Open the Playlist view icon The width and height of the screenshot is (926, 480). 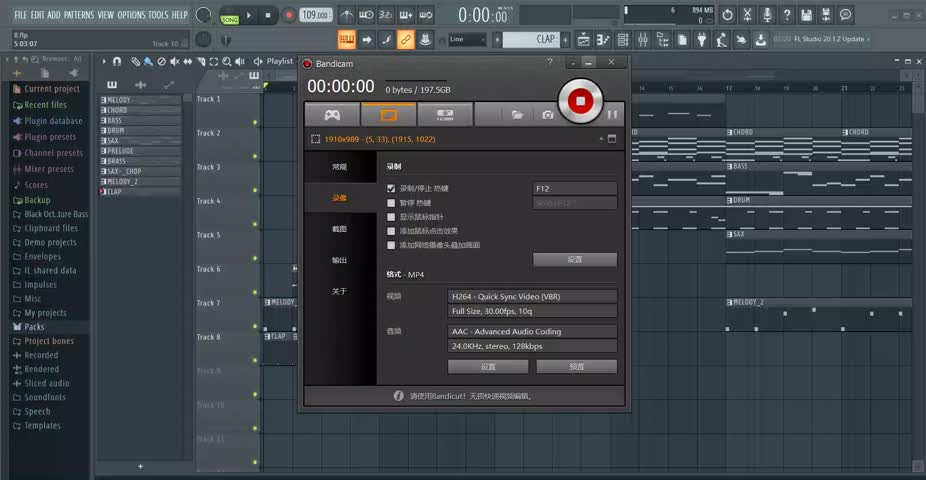[583, 40]
